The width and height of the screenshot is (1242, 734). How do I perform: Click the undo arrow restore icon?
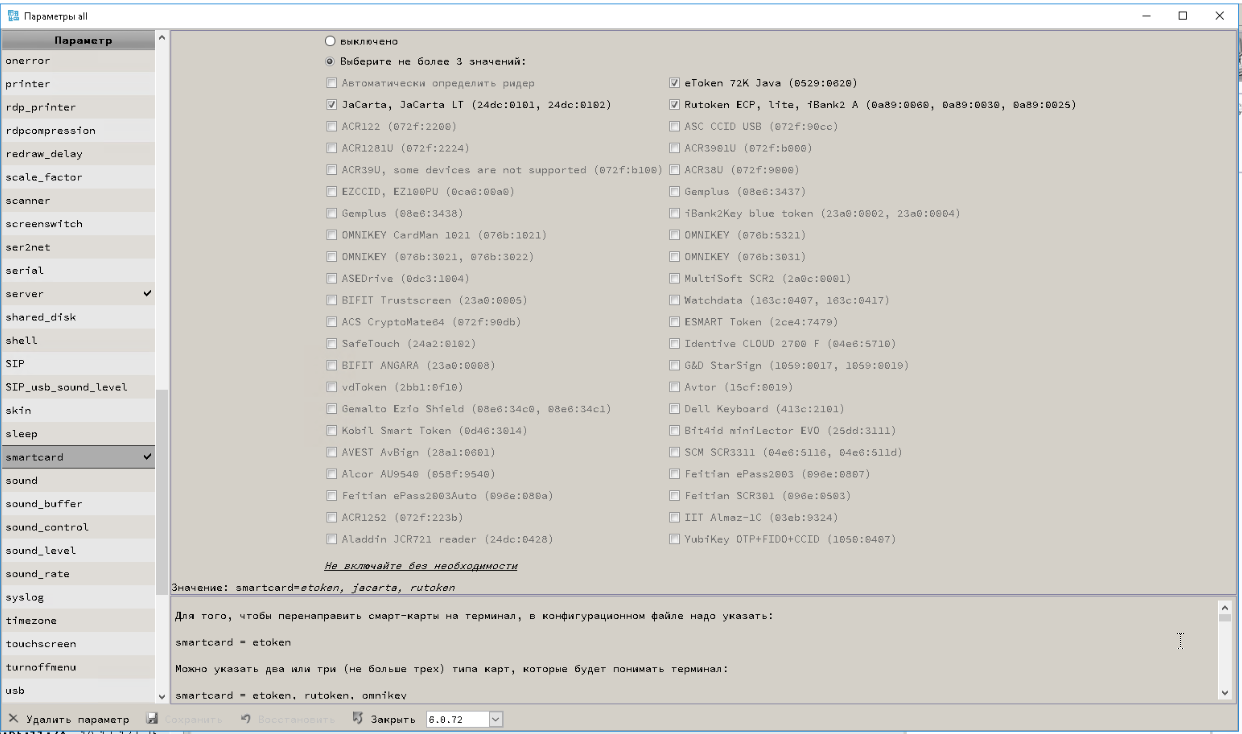245,719
